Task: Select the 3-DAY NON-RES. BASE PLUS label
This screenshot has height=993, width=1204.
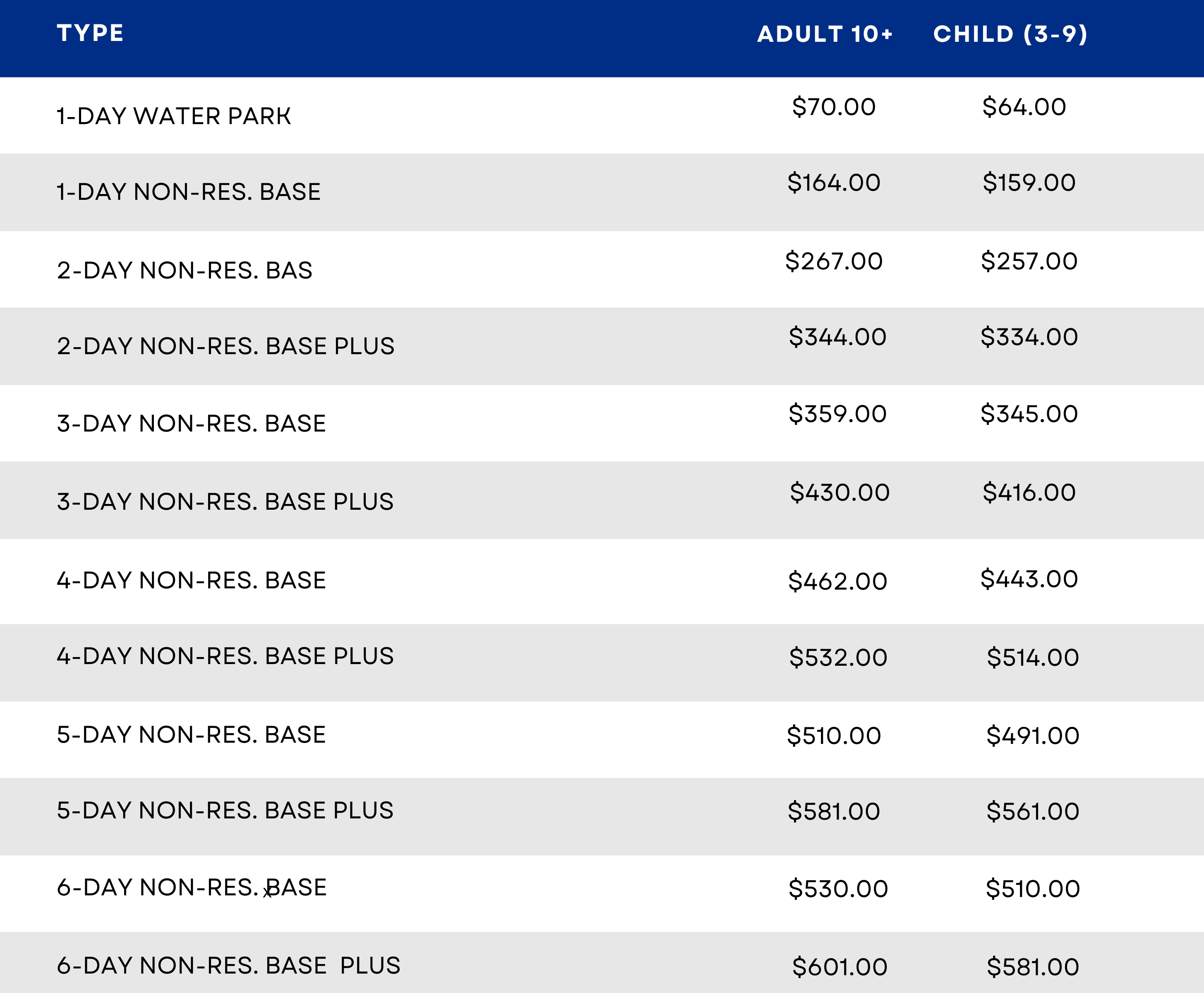Action: (225, 501)
